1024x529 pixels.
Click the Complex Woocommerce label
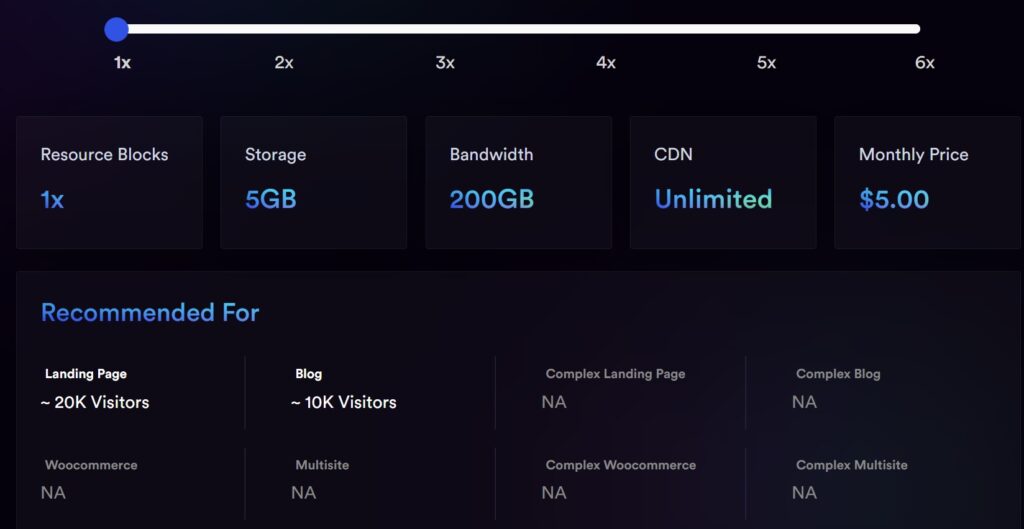point(620,465)
